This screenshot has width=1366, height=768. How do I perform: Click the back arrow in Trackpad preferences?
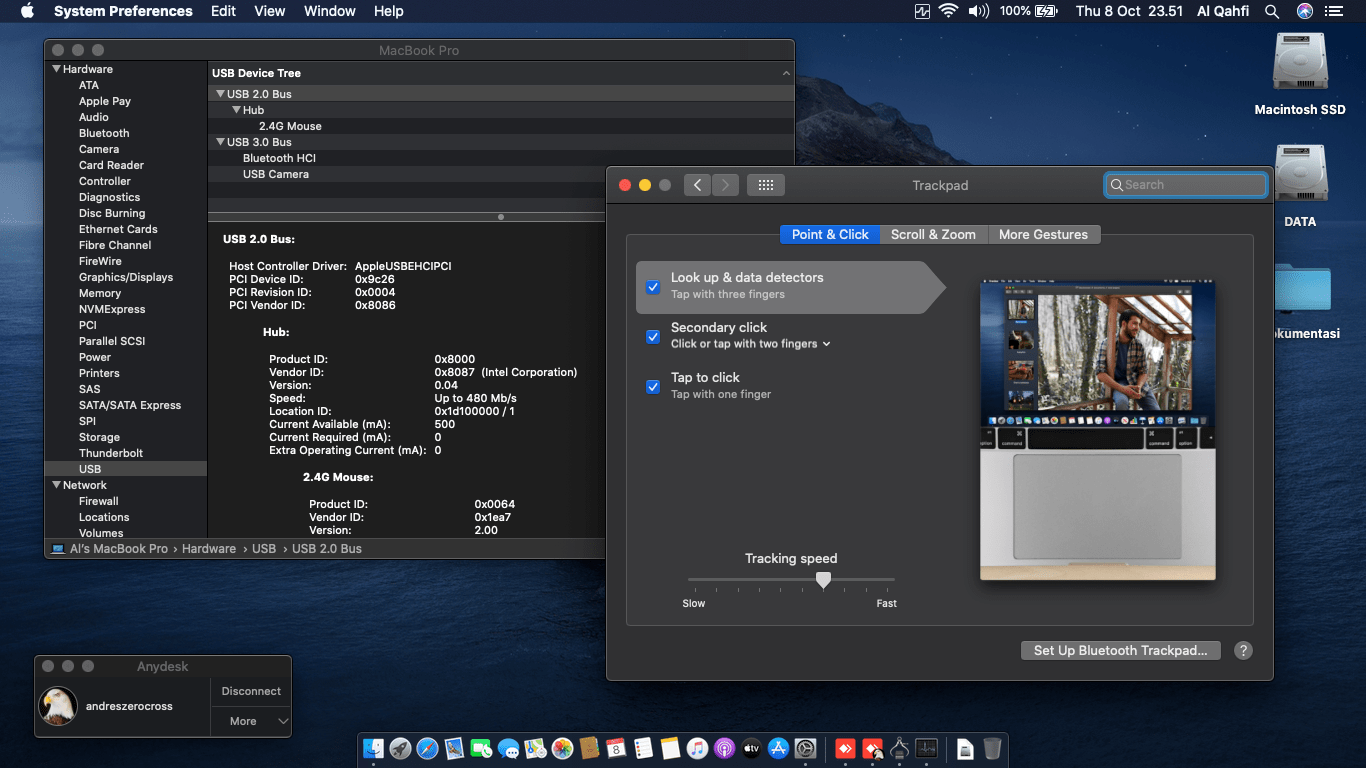(x=697, y=184)
